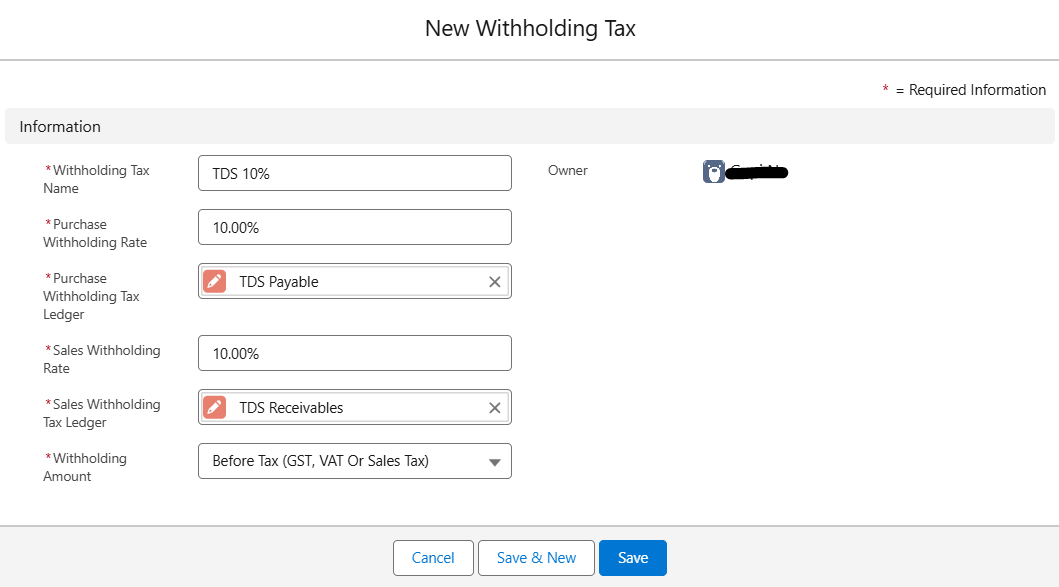Screen dimensions: 1059x587
Task: Click the Purchase Withholding Tax Ledger label
Action: pyautogui.click(x=92, y=296)
